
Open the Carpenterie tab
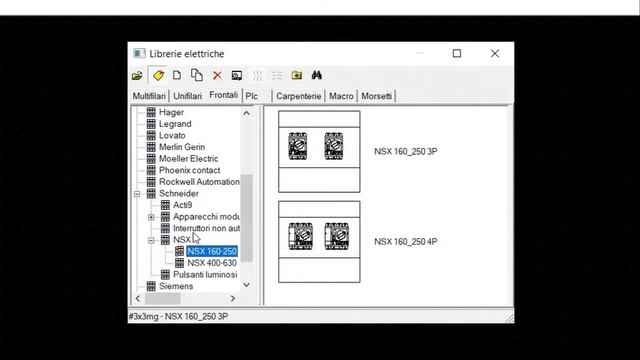click(298, 96)
